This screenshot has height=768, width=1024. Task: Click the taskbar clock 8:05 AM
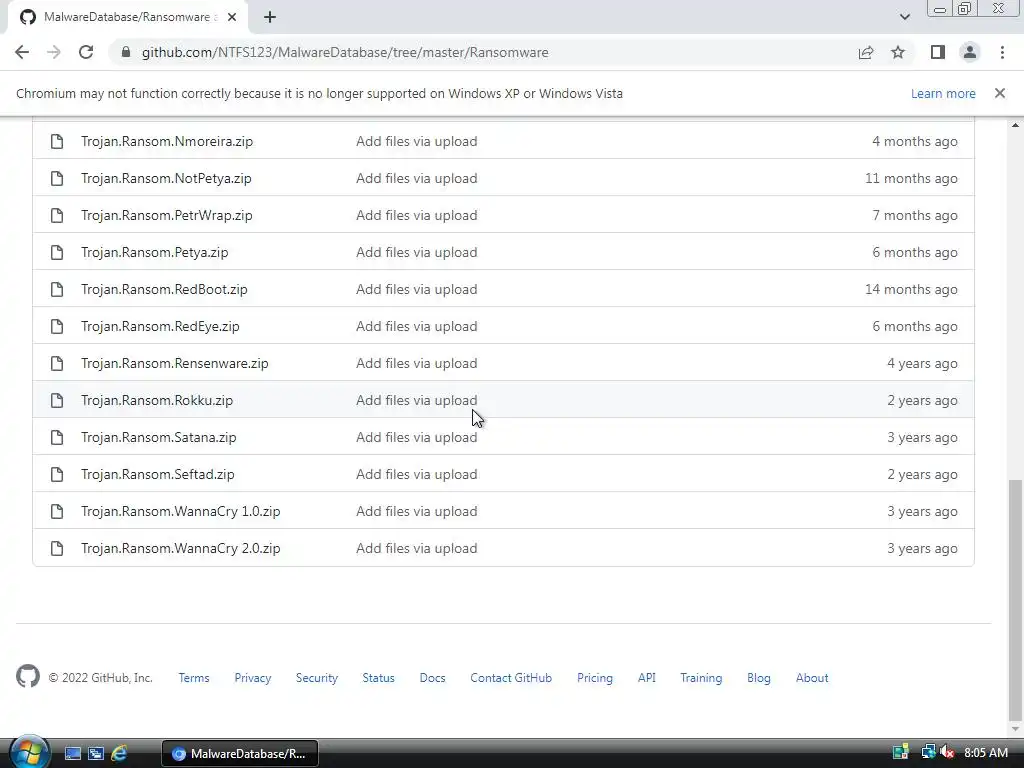[x=985, y=753]
